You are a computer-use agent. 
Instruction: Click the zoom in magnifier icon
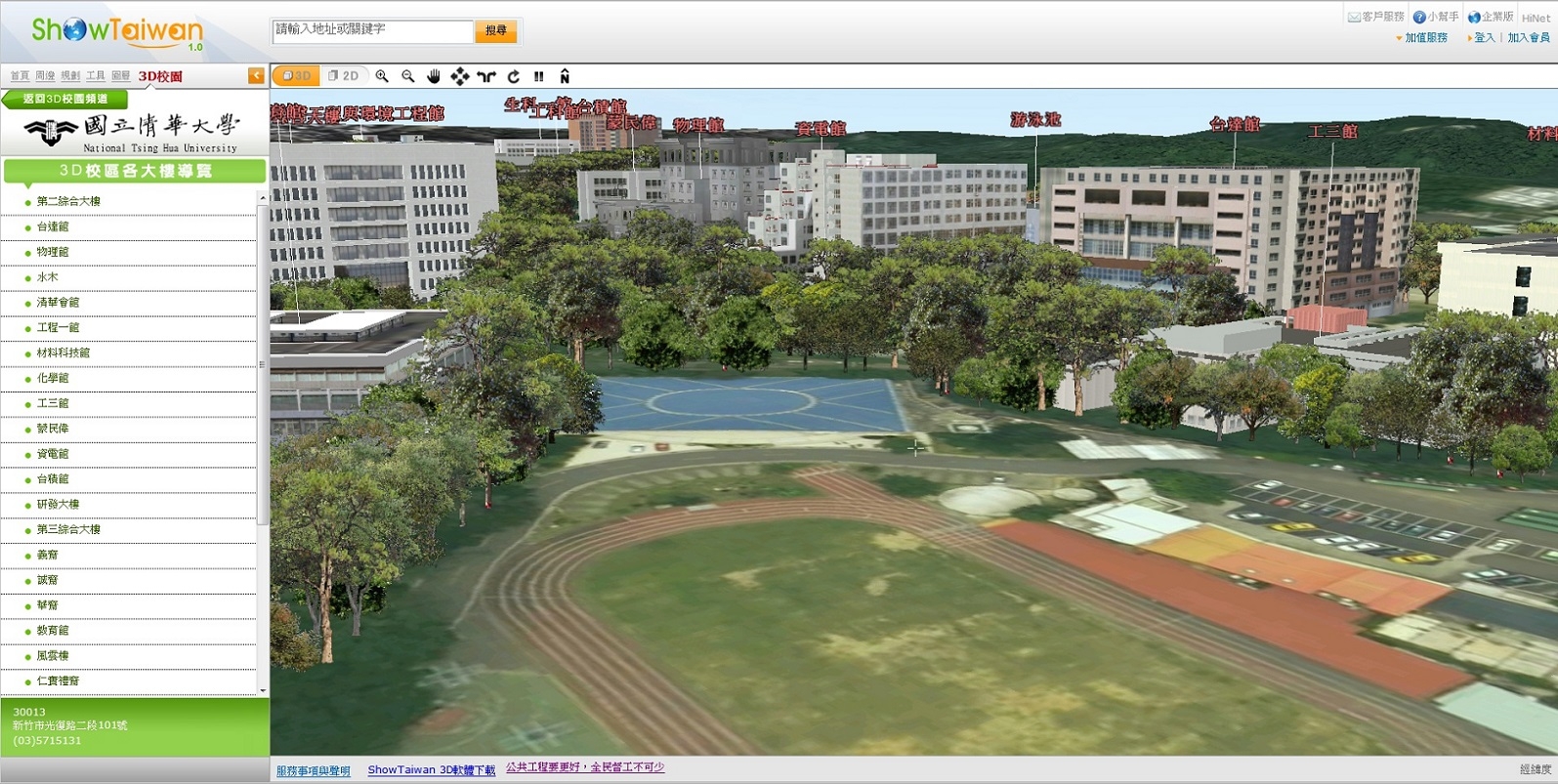382,76
